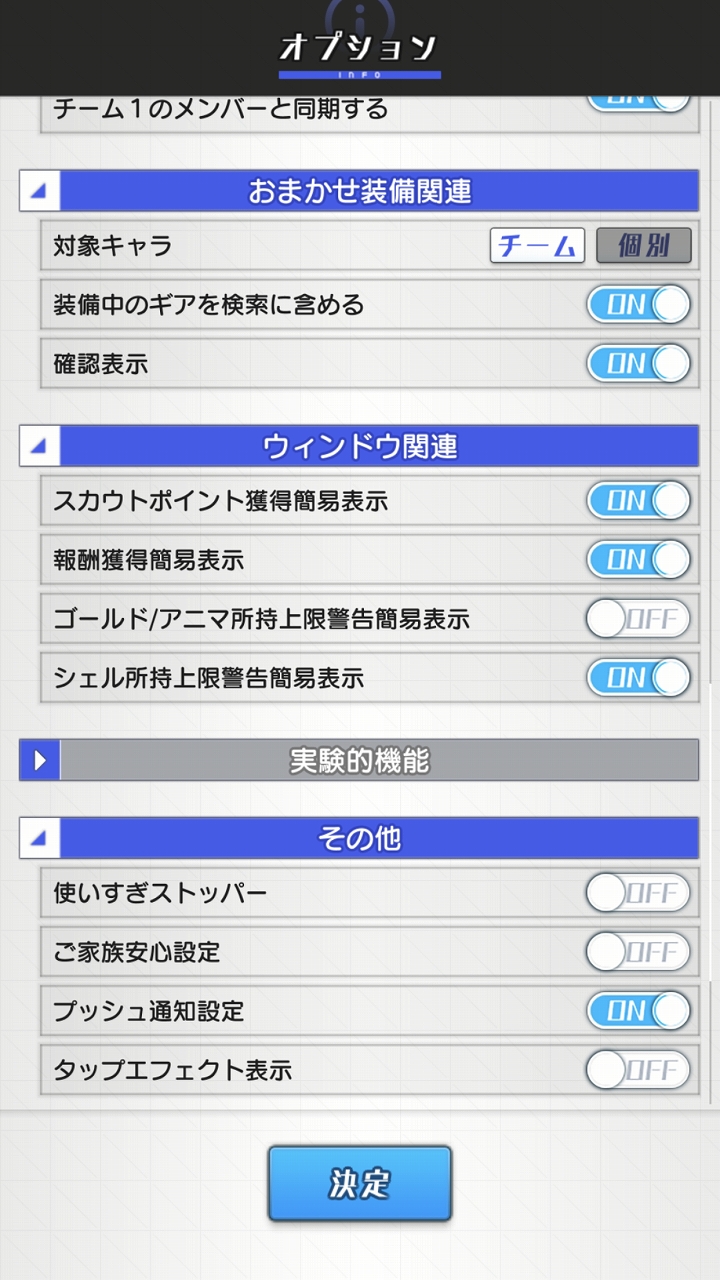720x1280 pixels.
Task: Enable ゴールド/アニマ所持上限警告簡易表示
Action: pos(638,619)
